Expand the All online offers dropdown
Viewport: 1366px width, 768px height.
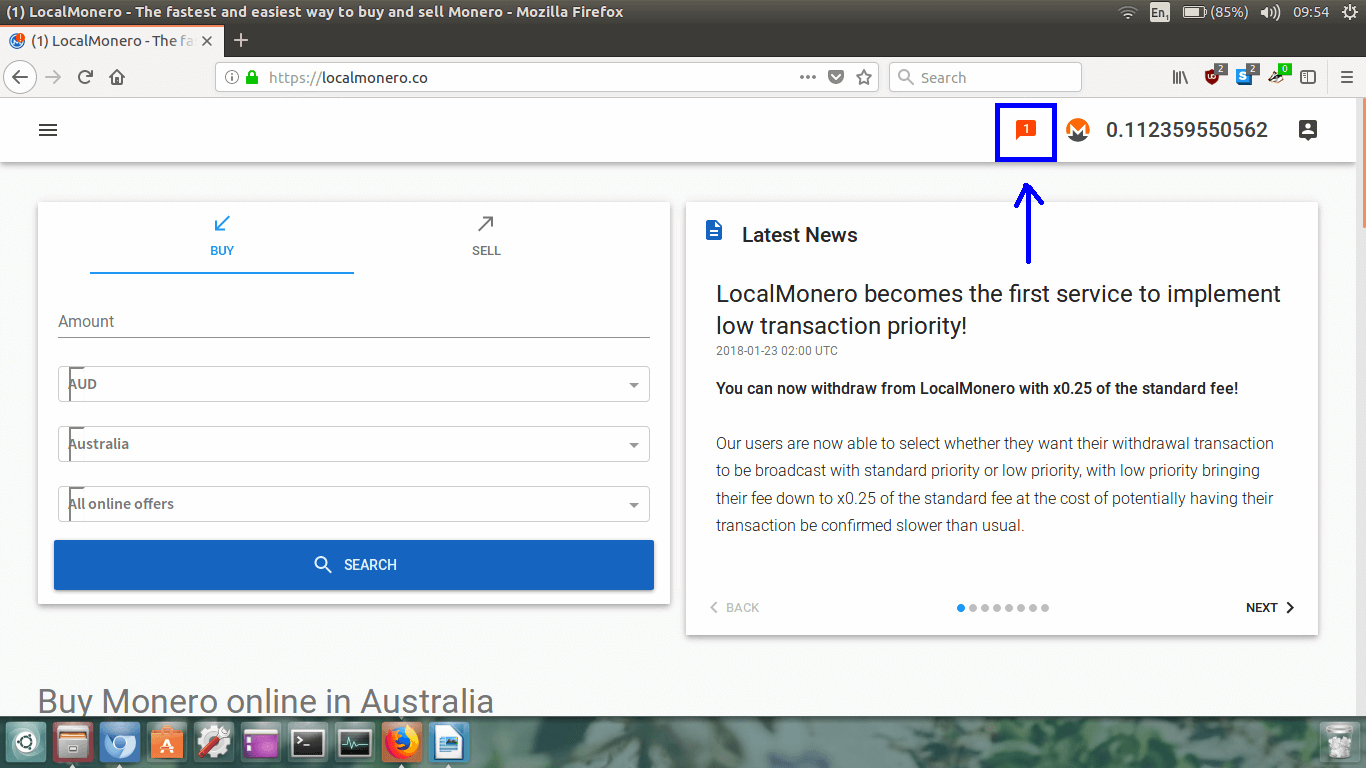click(x=354, y=504)
